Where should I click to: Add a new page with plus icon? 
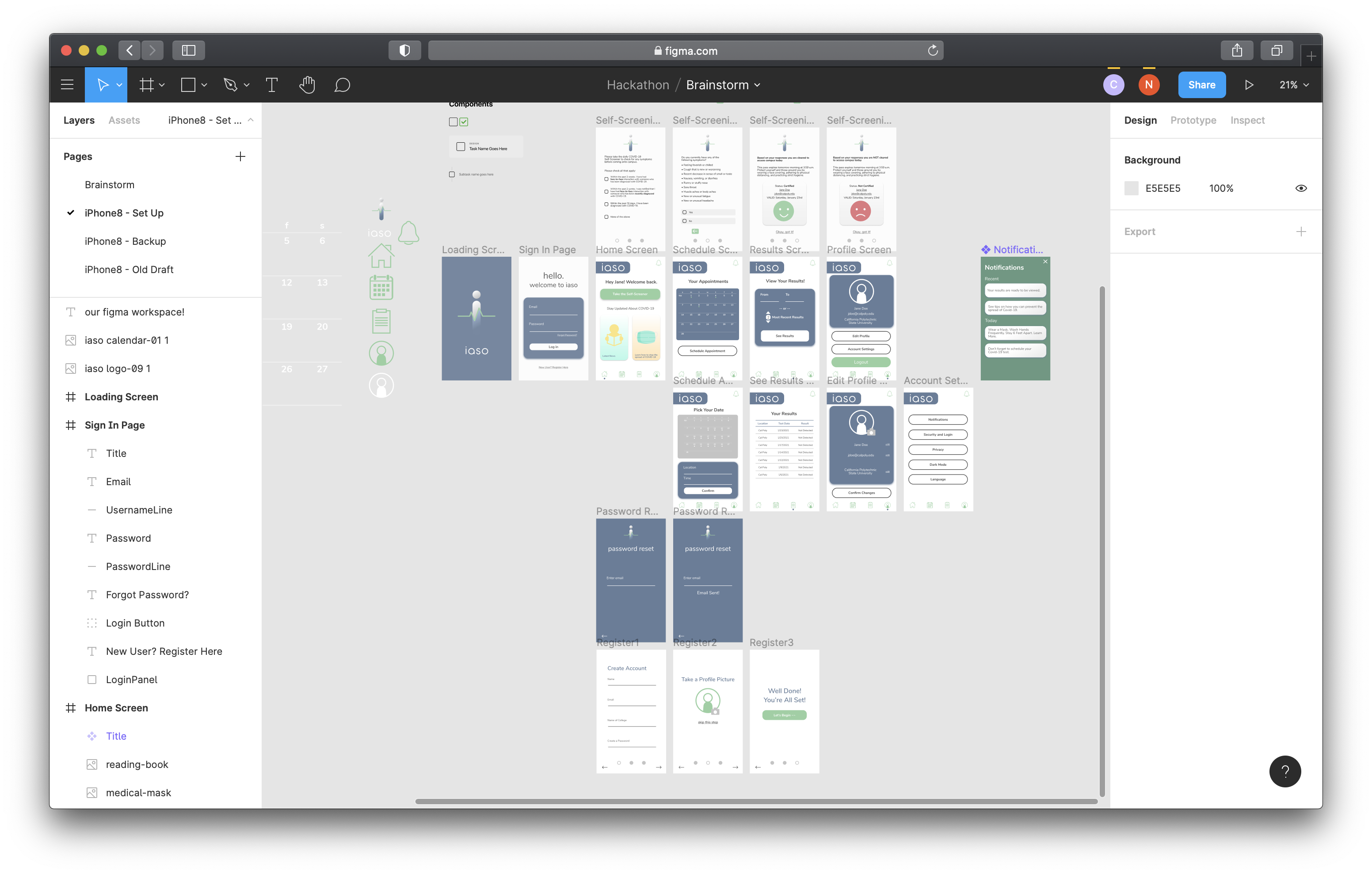[240, 157]
